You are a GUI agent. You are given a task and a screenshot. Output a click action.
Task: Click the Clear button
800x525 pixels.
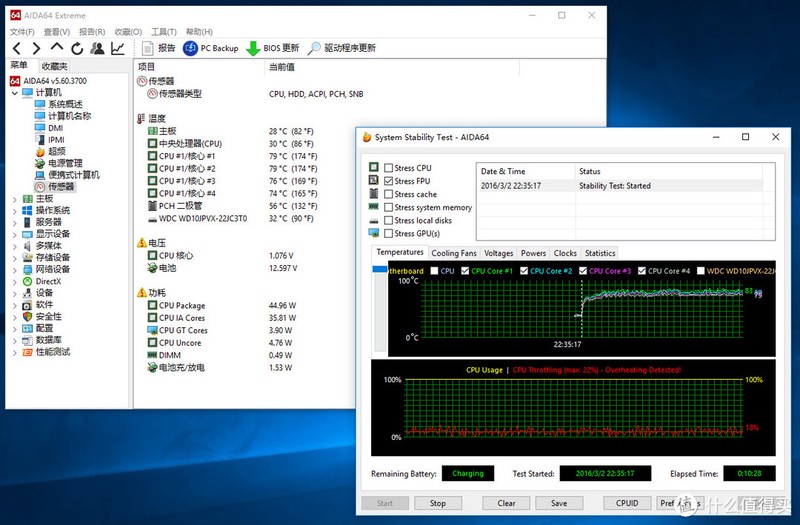coord(506,503)
